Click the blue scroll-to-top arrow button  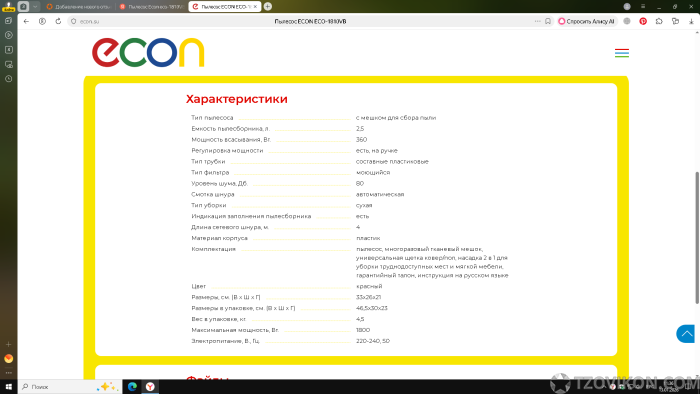(x=685, y=334)
